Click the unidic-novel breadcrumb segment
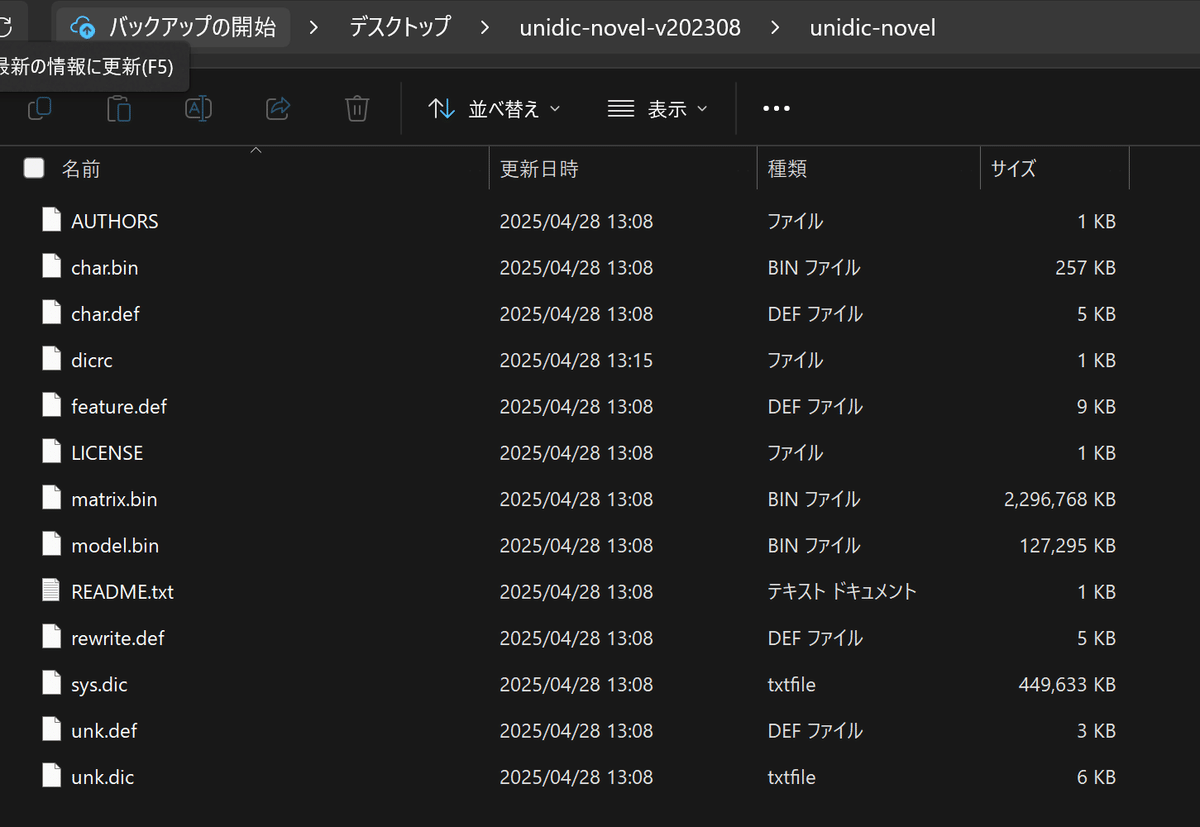This screenshot has height=827, width=1200. pyautogui.click(x=872, y=27)
